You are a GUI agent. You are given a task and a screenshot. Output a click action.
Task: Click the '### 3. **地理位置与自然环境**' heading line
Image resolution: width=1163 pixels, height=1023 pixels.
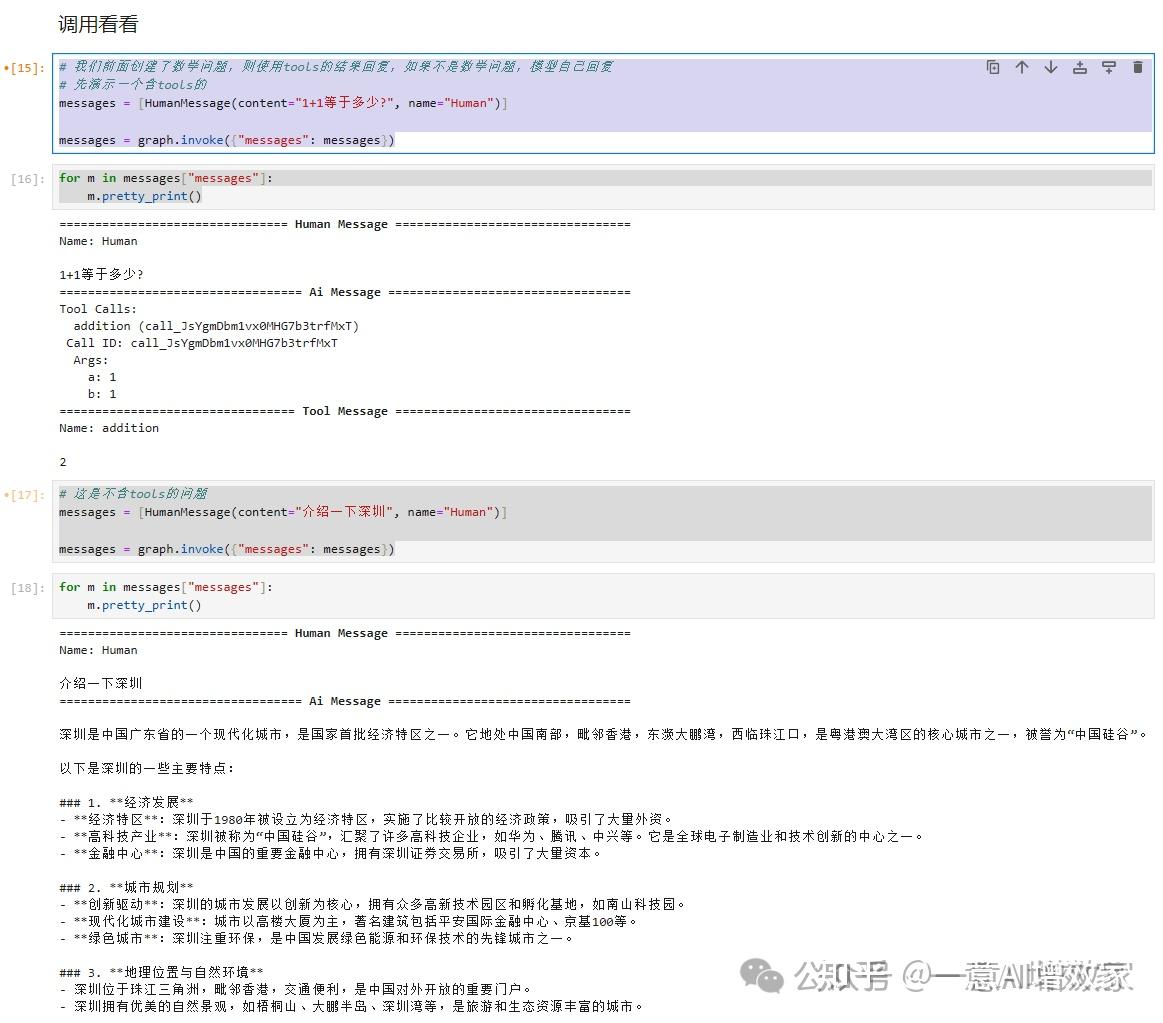point(161,973)
